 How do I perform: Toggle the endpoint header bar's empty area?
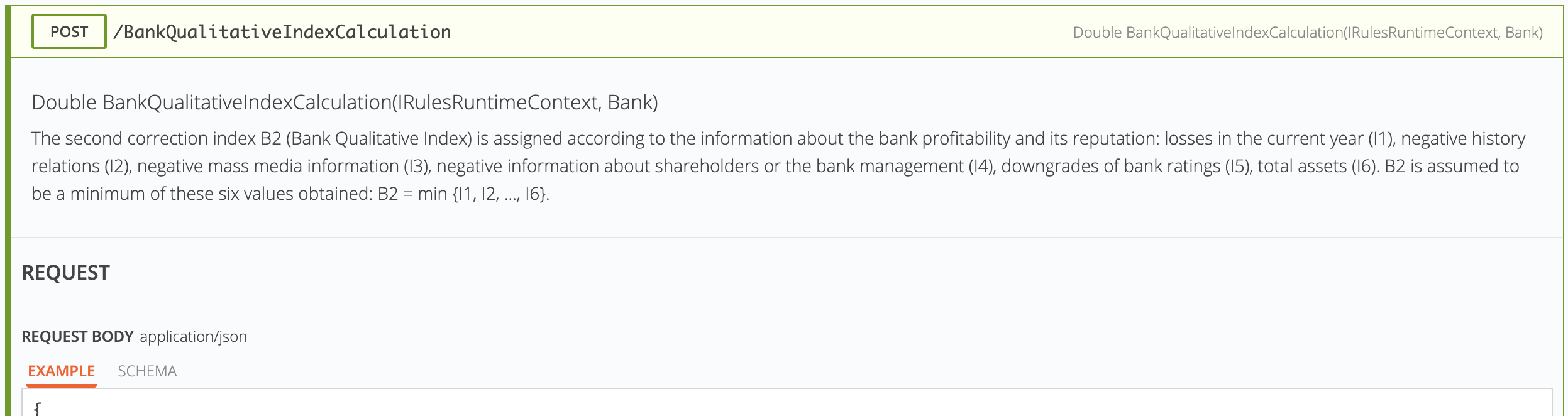tap(754, 32)
